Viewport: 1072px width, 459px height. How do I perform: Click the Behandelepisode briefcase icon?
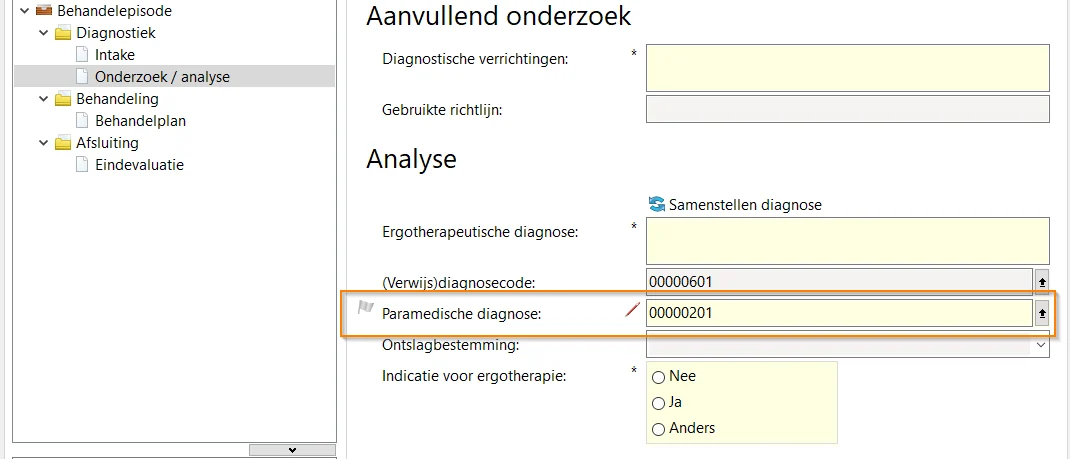tap(43, 11)
